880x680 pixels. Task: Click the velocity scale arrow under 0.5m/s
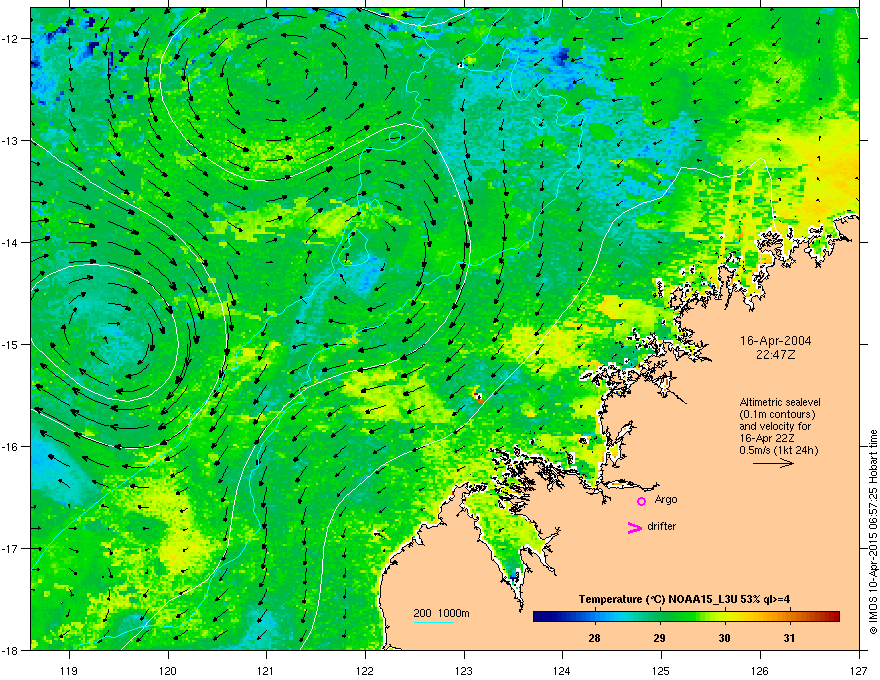tap(773, 463)
